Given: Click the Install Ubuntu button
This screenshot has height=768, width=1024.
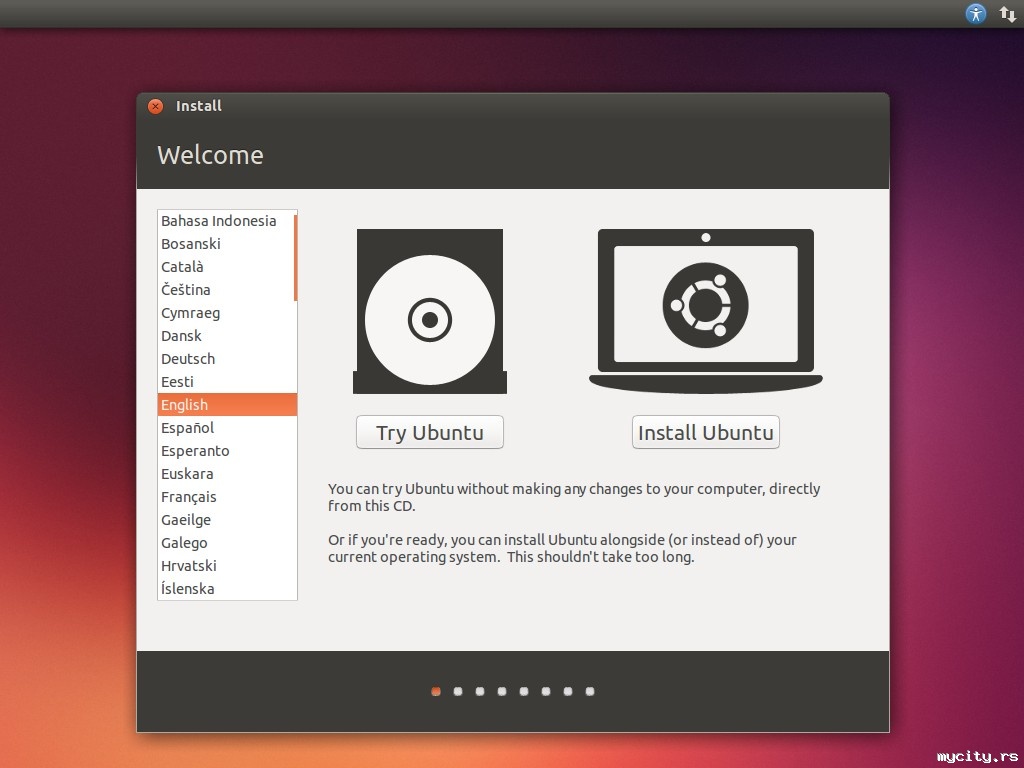Looking at the screenshot, I should tap(705, 432).
